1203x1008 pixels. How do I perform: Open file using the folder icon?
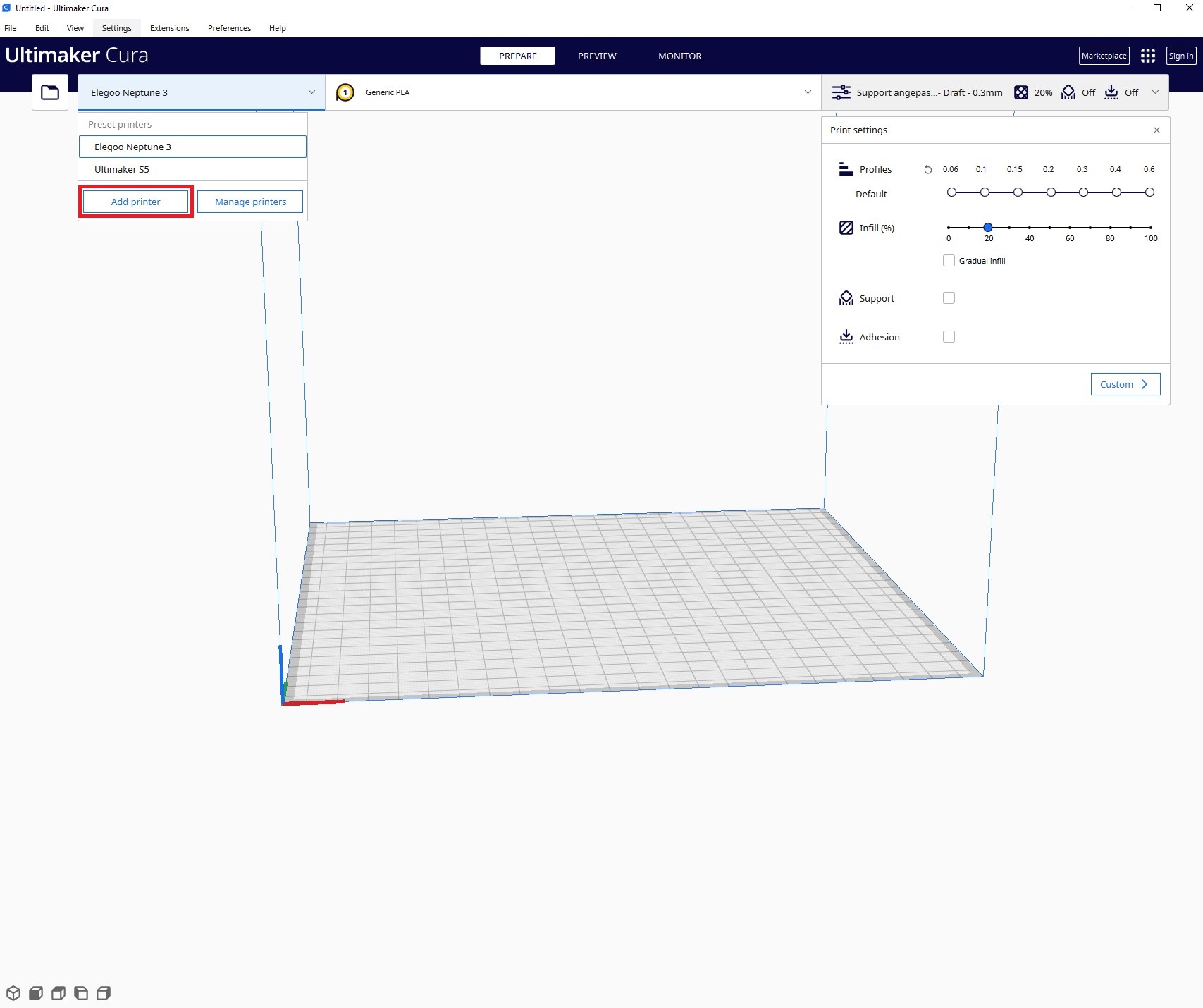pyautogui.click(x=50, y=92)
